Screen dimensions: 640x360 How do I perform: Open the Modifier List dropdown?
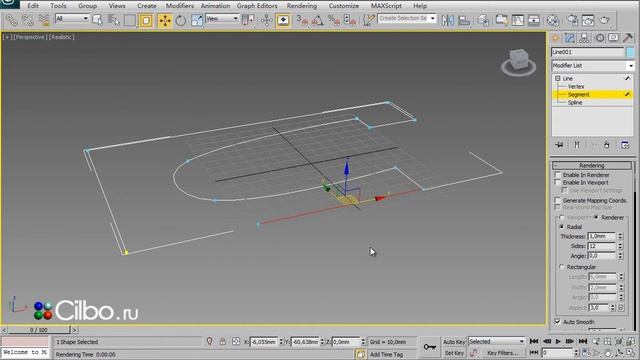(x=593, y=66)
